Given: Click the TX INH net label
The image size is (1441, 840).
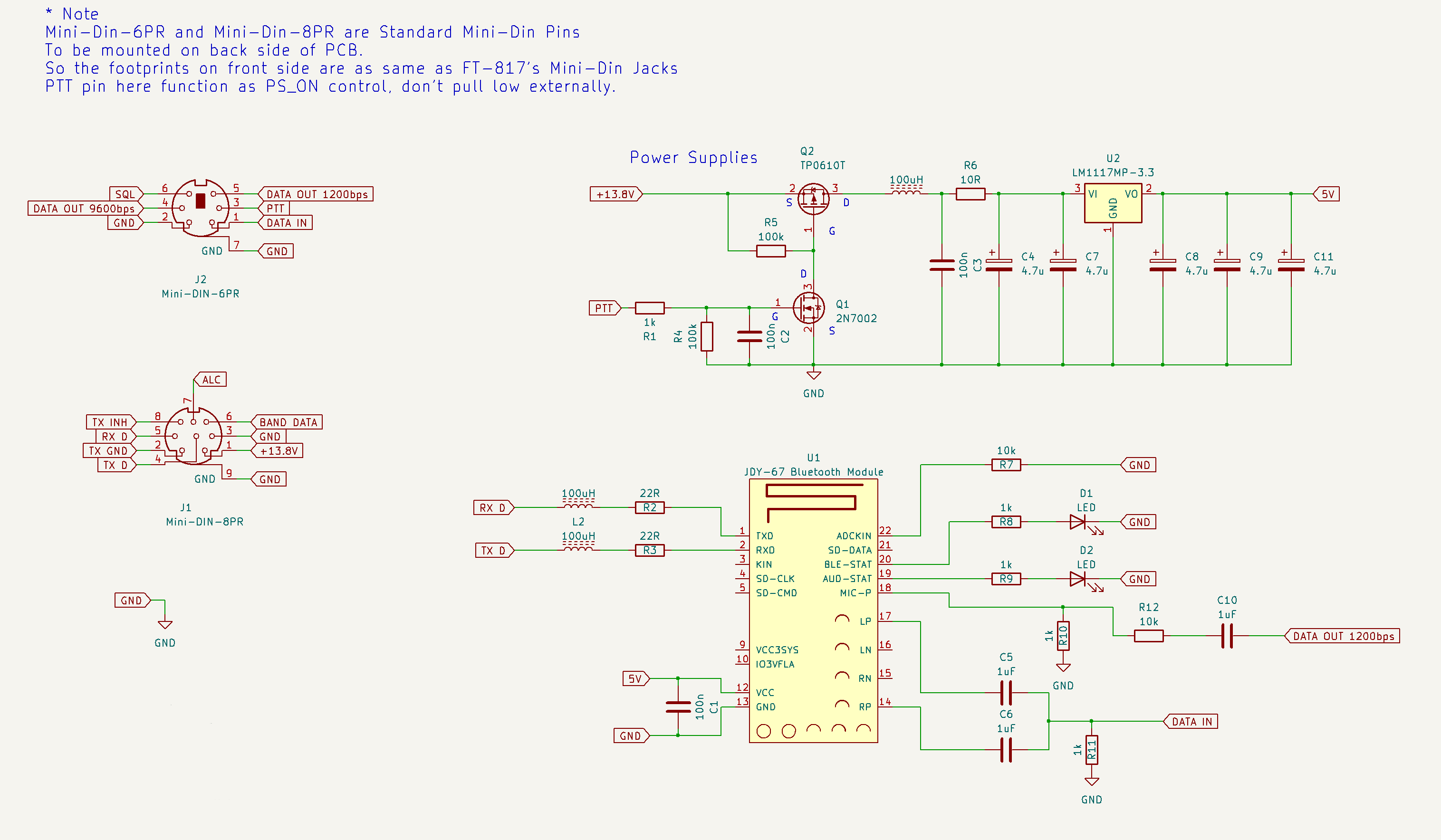Looking at the screenshot, I should point(112,422).
